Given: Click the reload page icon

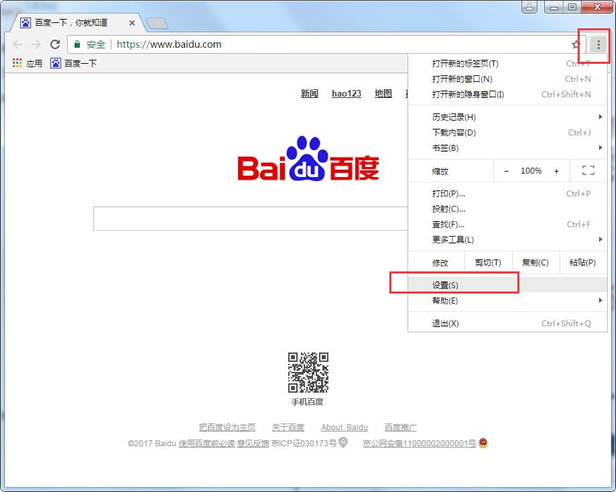Looking at the screenshot, I should (56, 45).
